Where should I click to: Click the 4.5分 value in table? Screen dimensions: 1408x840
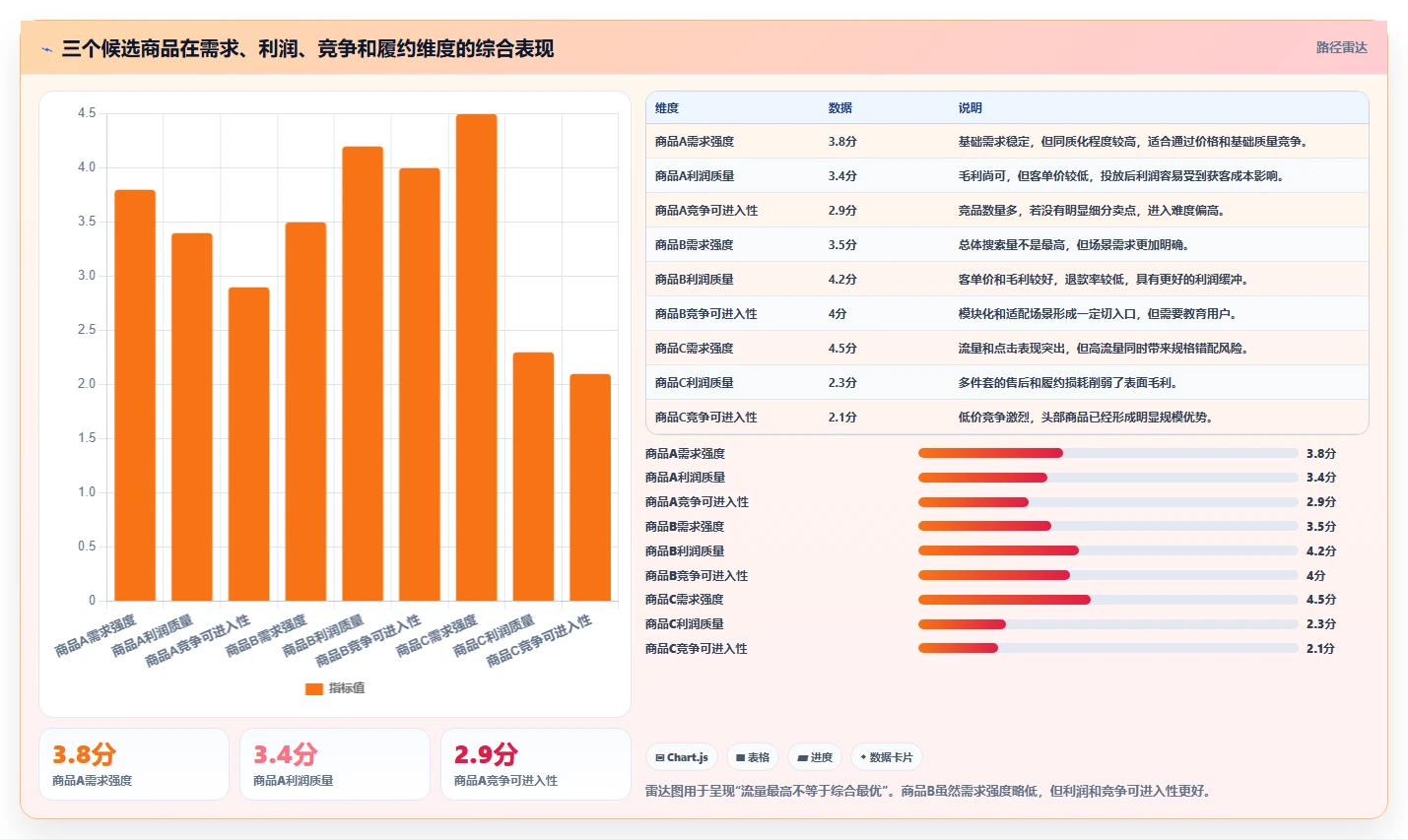[842, 349]
